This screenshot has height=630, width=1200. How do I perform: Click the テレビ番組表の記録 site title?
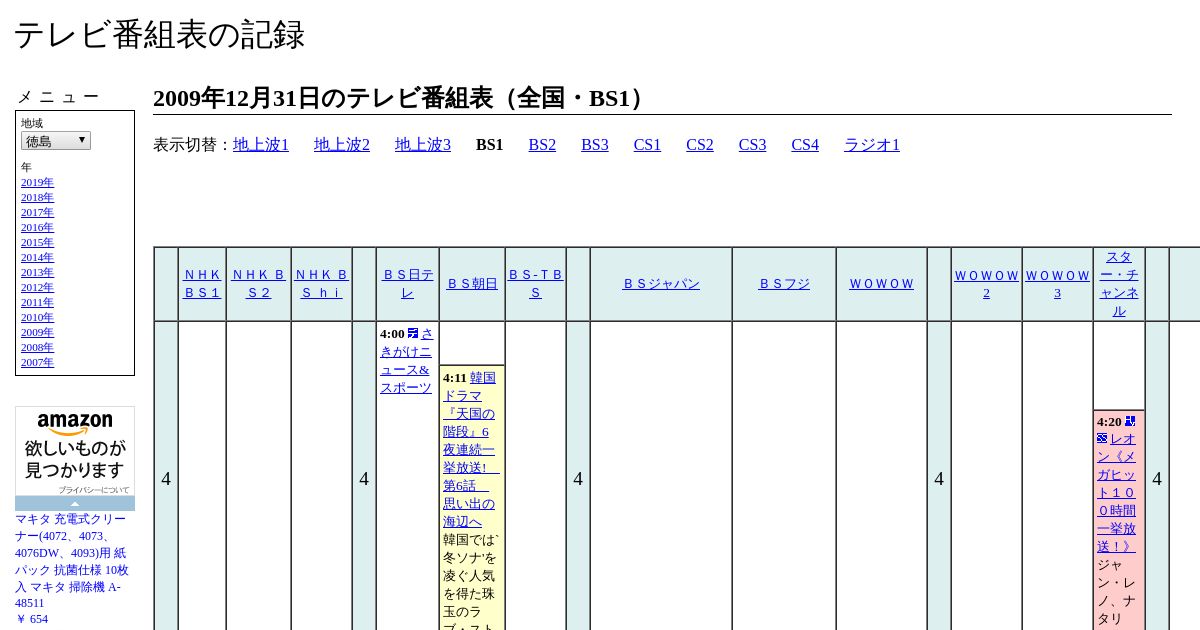point(159,35)
